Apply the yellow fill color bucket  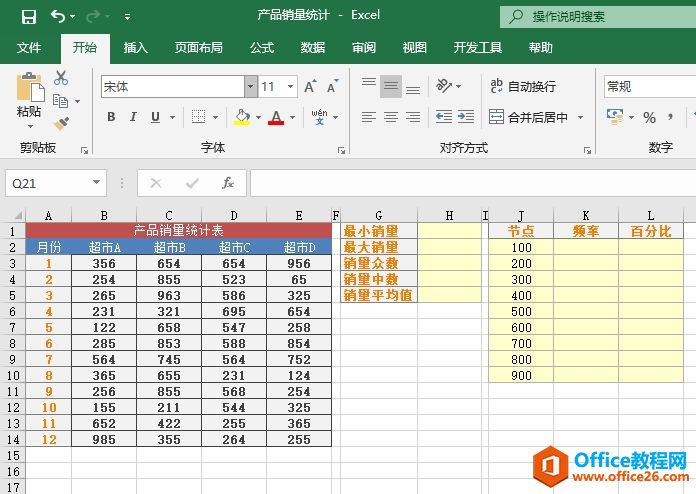click(x=242, y=117)
